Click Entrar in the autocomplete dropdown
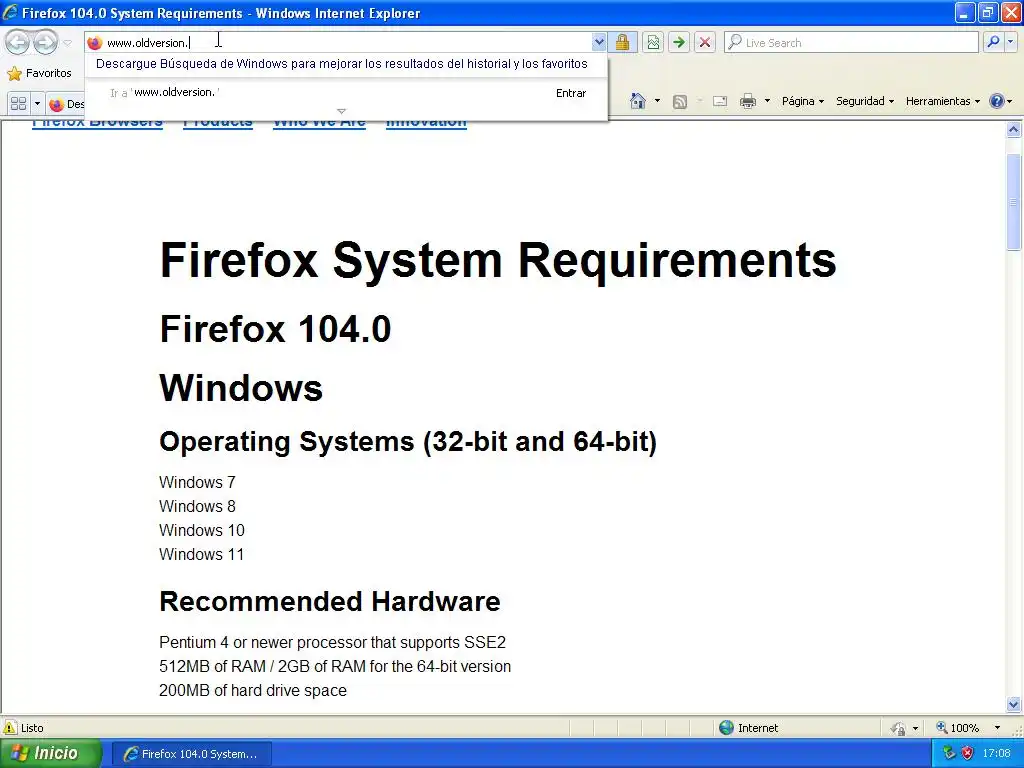 571,93
